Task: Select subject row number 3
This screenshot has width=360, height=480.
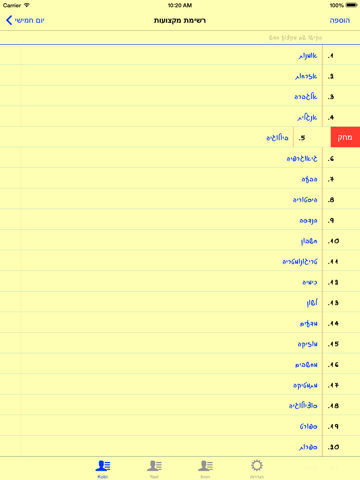Action: (x=180, y=96)
